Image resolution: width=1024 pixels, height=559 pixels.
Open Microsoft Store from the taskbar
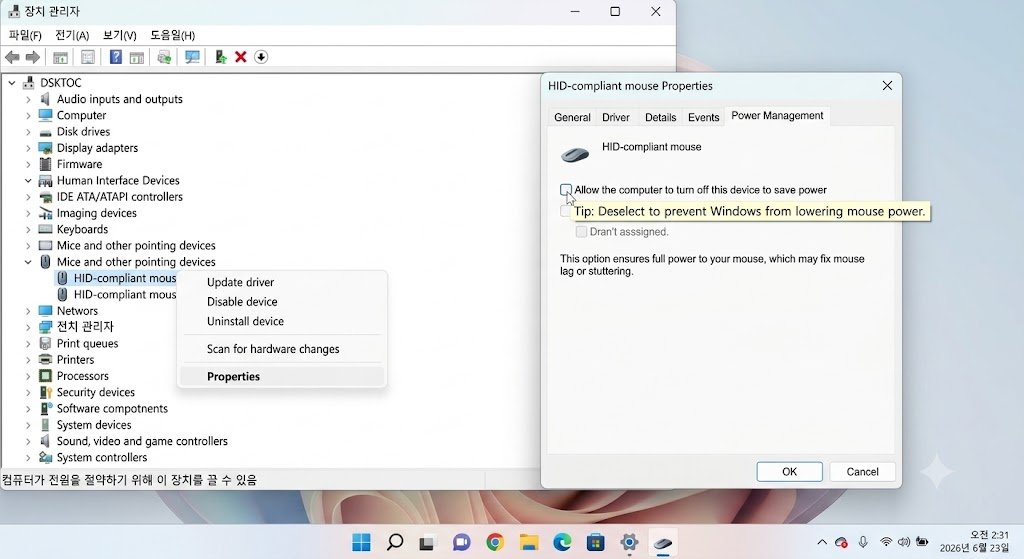coord(595,542)
